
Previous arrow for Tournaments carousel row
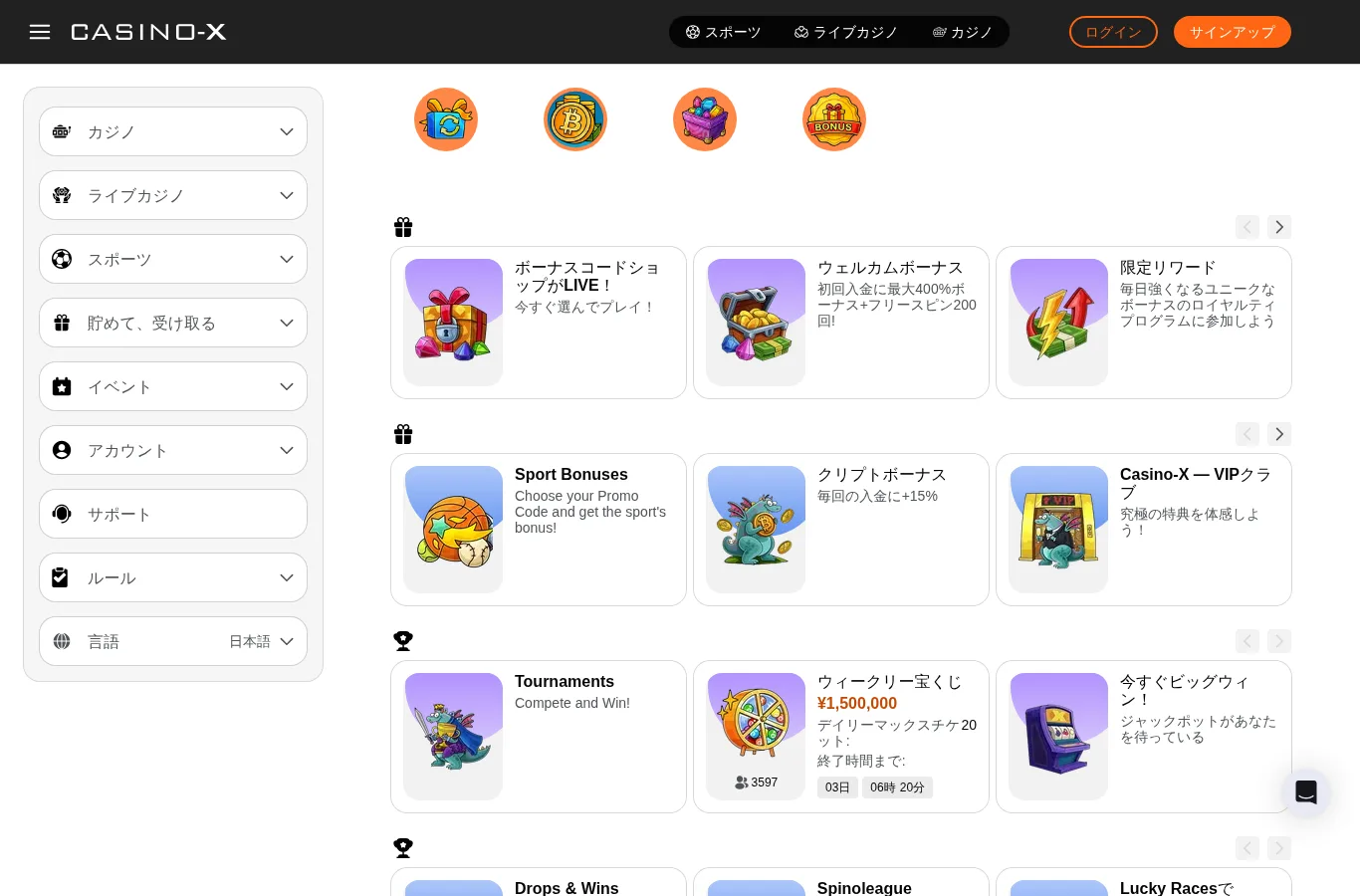[x=1247, y=641]
